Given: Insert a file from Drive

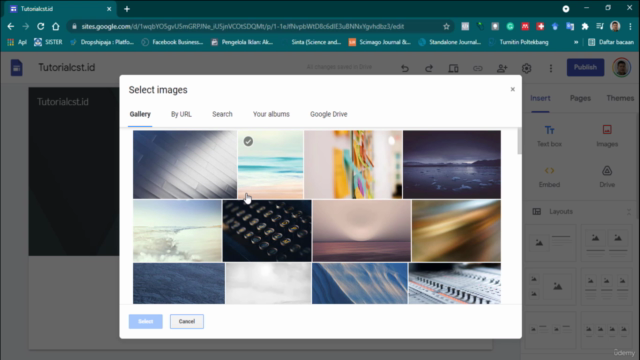Looking at the screenshot, I should point(607,177).
